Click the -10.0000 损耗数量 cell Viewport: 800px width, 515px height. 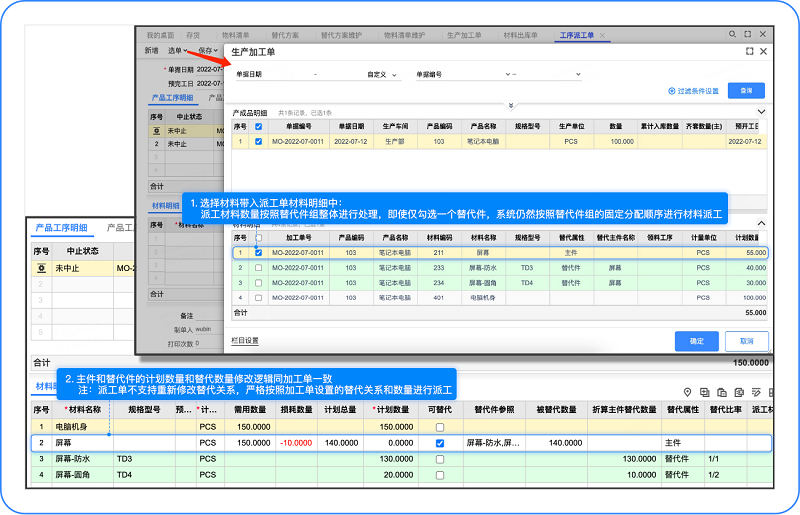pos(296,443)
